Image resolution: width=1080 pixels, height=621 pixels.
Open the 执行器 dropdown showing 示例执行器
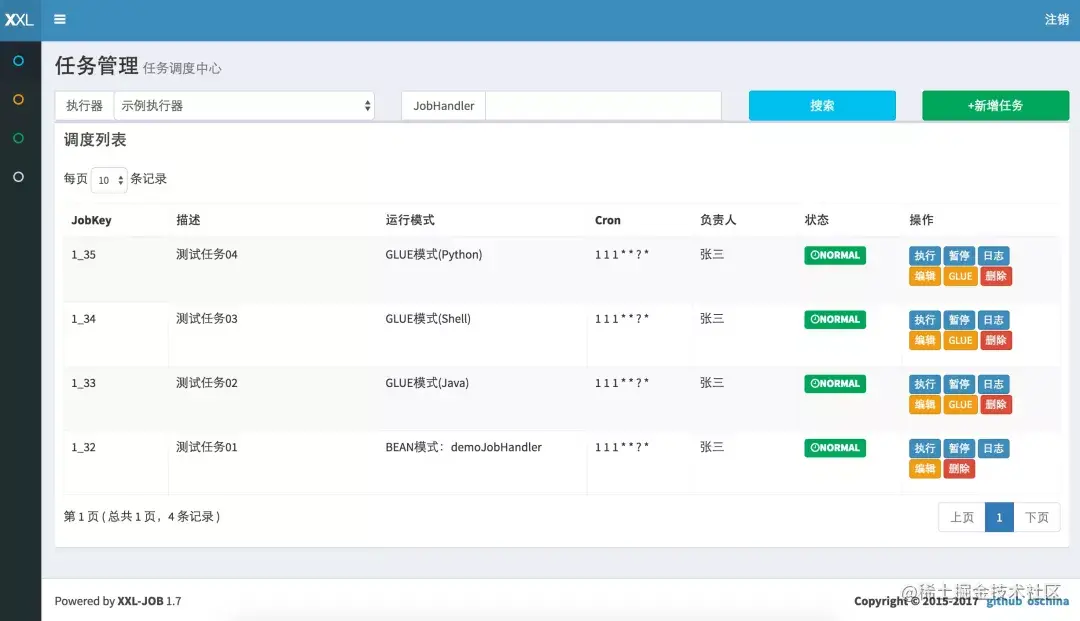point(244,105)
